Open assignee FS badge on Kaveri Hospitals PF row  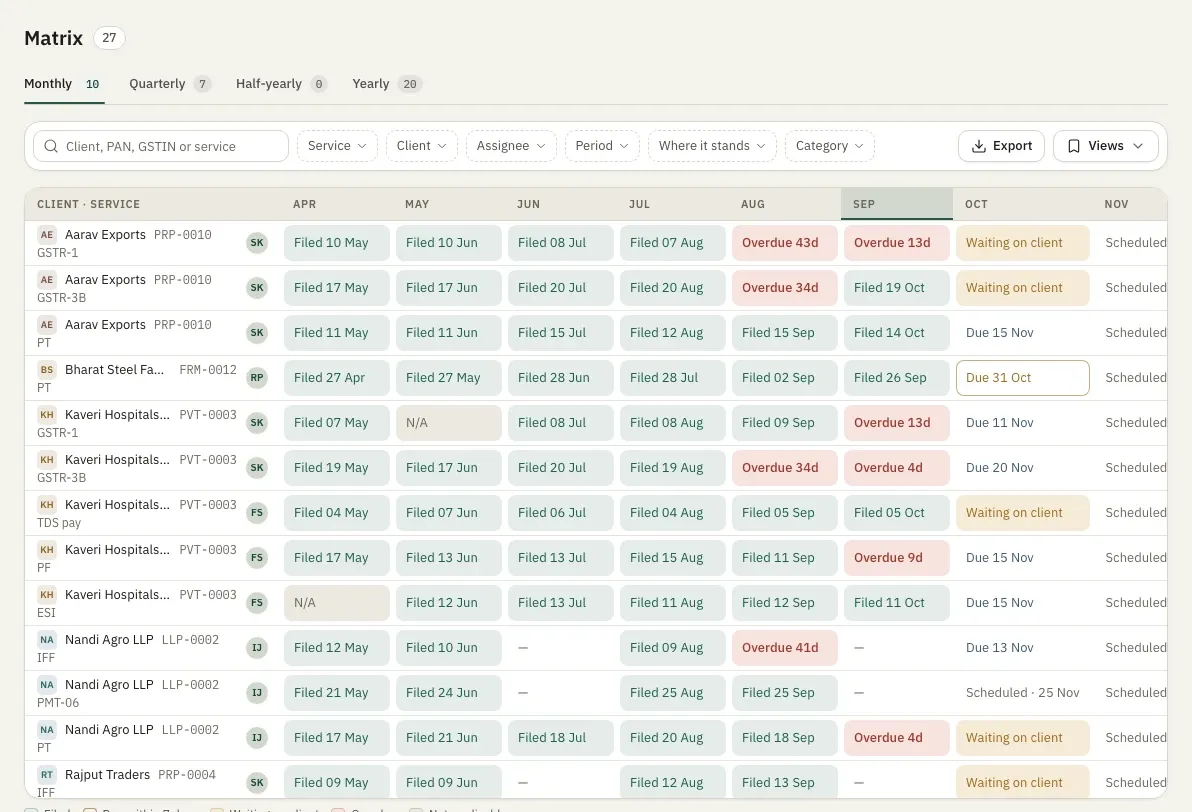[x=257, y=557]
